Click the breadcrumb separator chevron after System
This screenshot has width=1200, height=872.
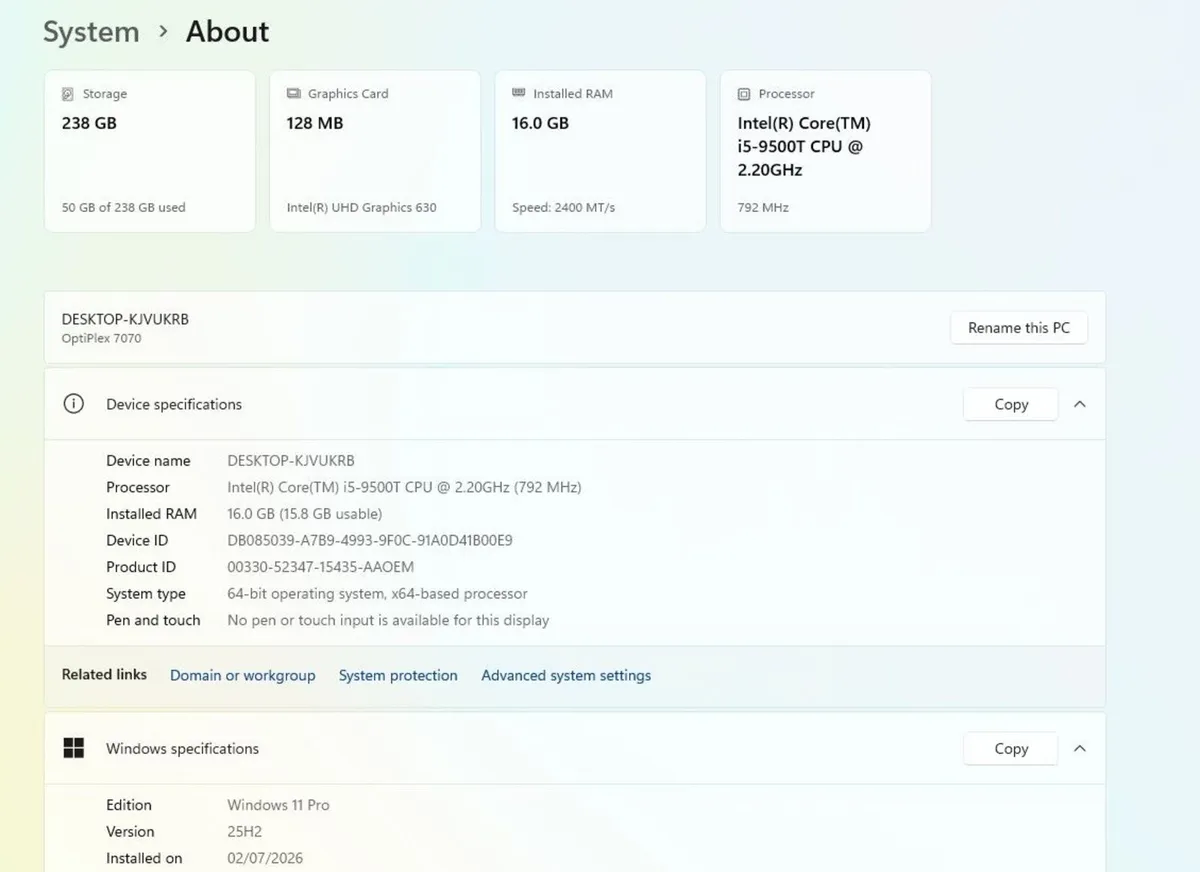163,32
